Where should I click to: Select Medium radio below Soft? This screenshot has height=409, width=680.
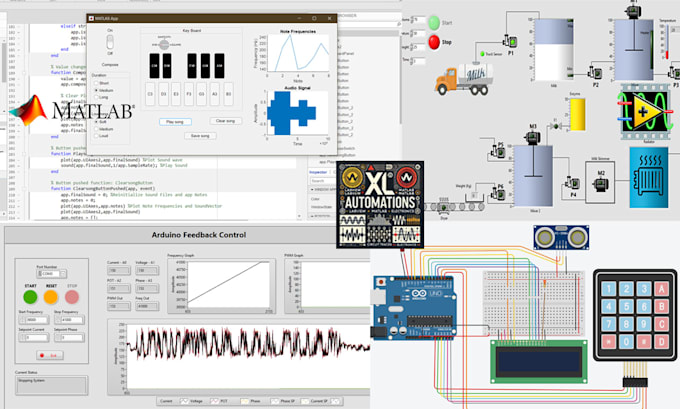coord(96,129)
